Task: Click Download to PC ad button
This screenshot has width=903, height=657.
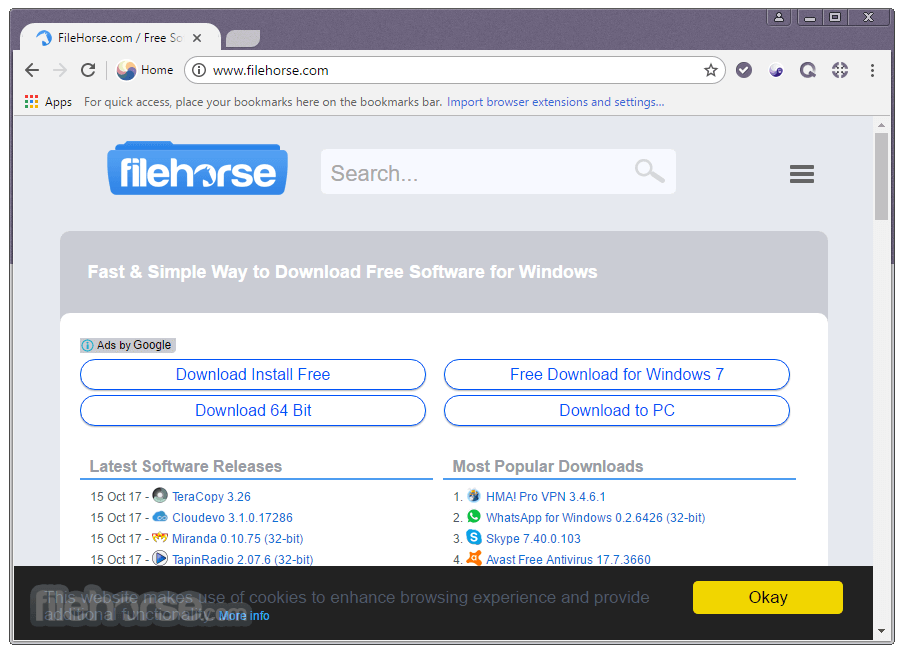Action: coord(617,411)
